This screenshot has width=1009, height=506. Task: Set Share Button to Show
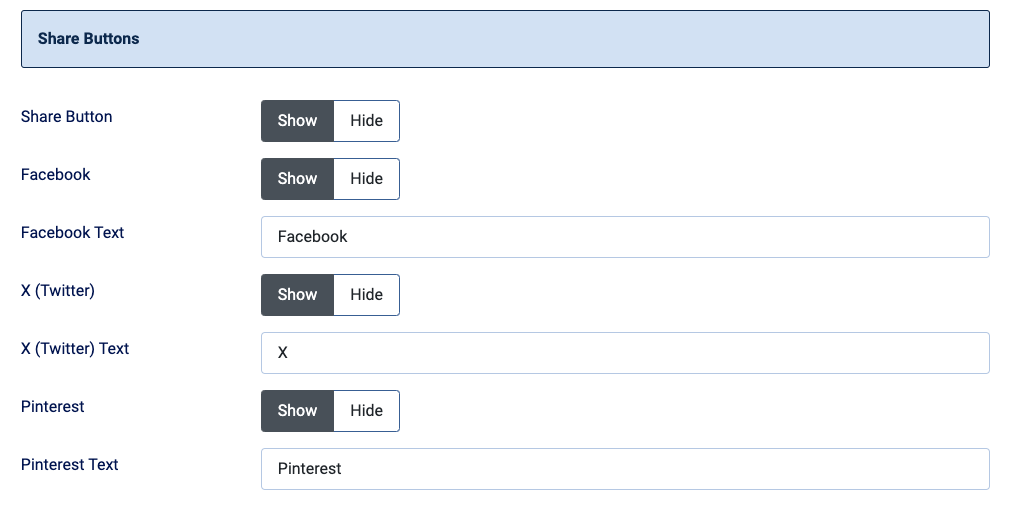(297, 121)
